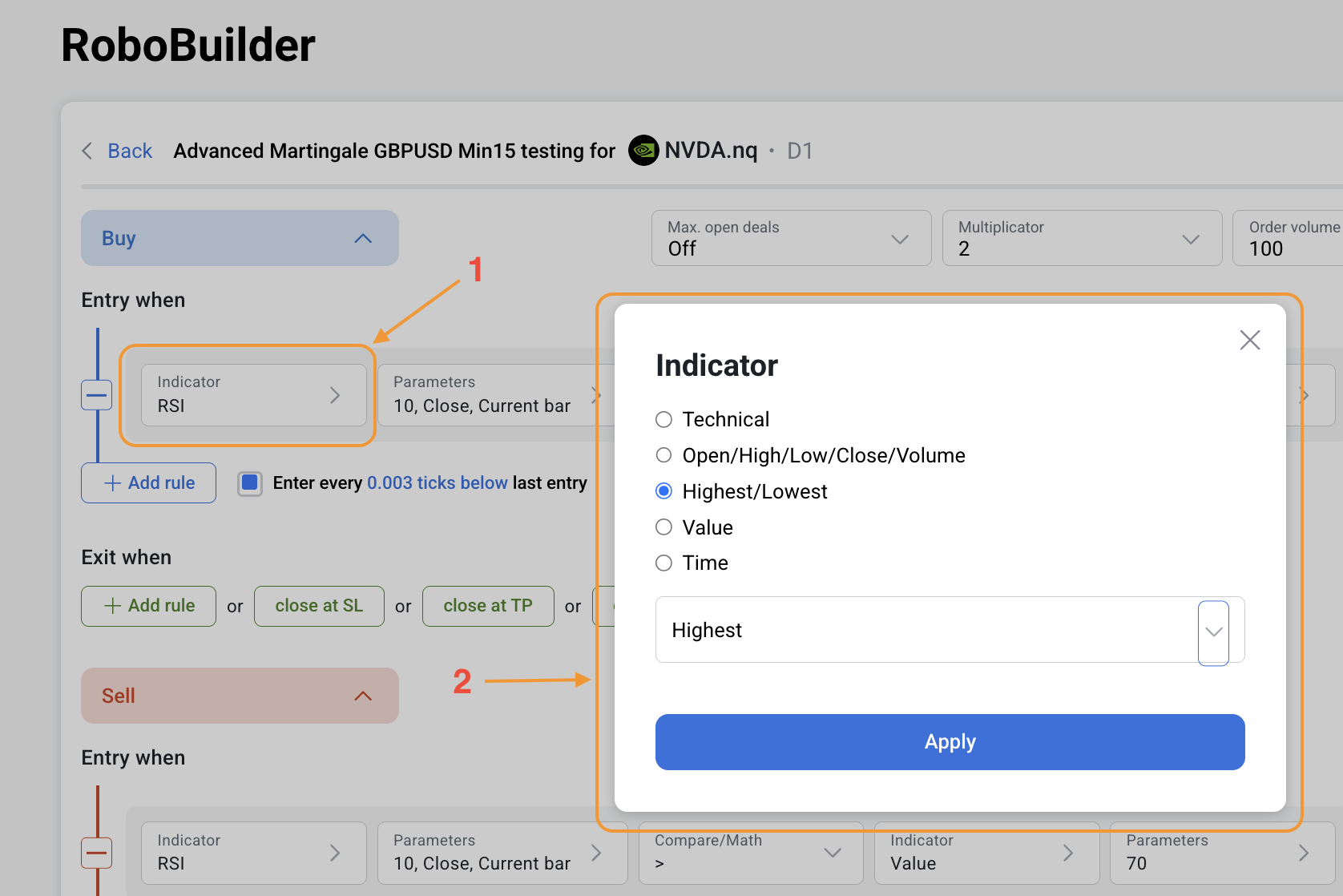Click the NVDA.nq Nvidia logo icon
The image size is (1343, 896).
pos(643,150)
